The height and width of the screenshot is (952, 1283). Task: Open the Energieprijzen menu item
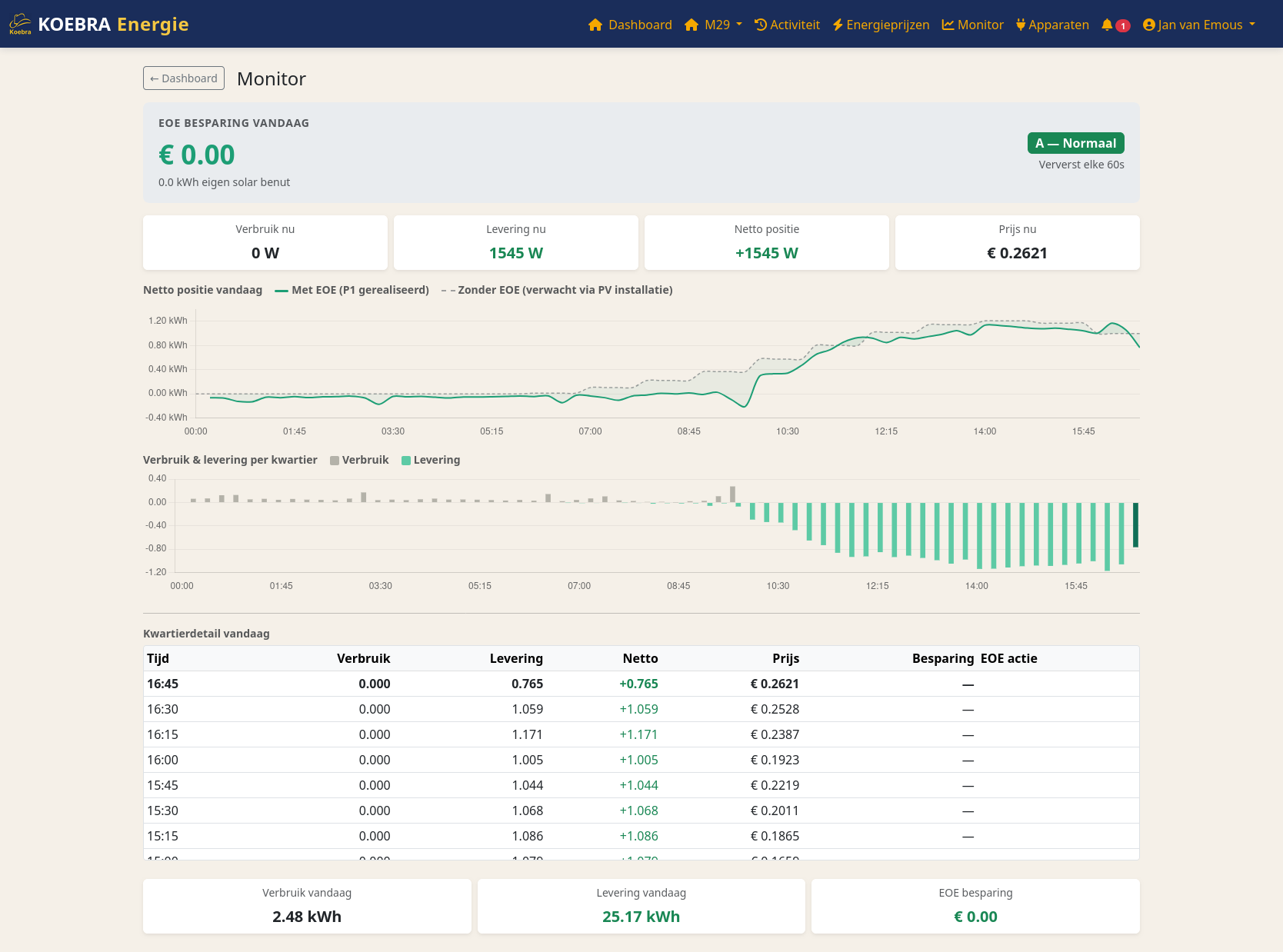881,25
